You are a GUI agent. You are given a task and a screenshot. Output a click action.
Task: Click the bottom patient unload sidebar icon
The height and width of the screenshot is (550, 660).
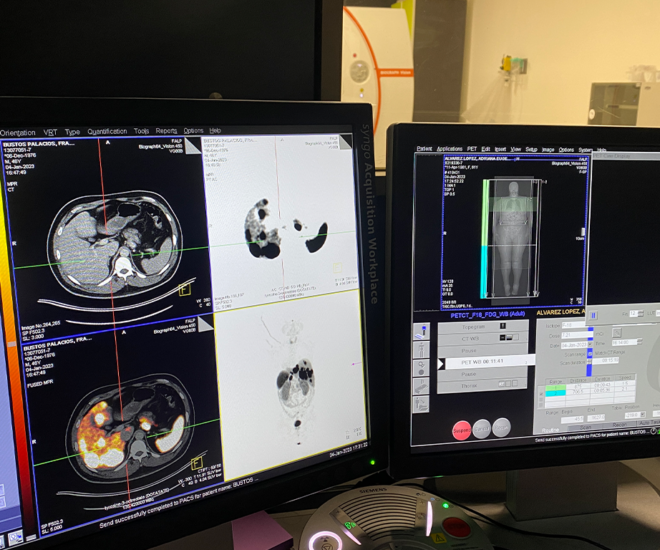(421, 404)
